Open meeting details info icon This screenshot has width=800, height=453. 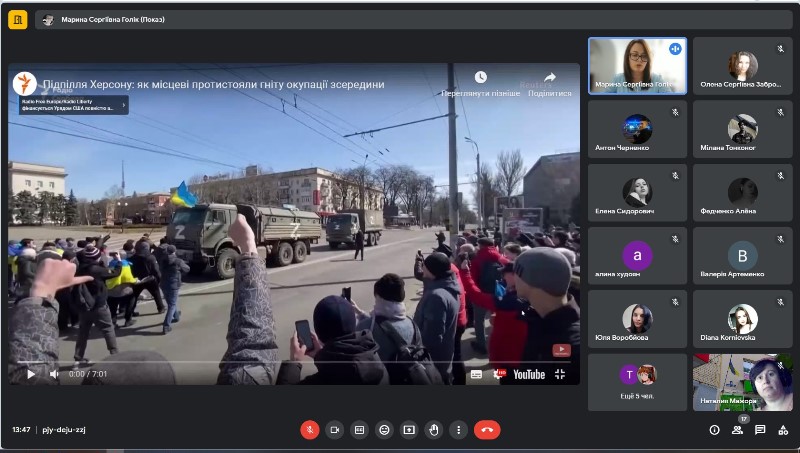(x=714, y=430)
